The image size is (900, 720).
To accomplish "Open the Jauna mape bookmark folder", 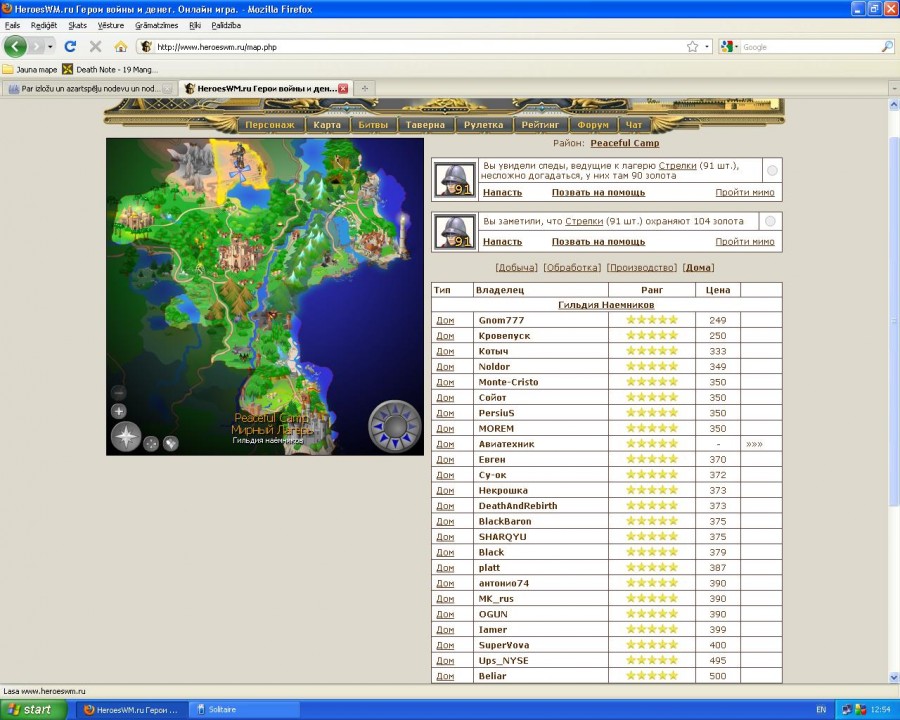I will pos(30,69).
